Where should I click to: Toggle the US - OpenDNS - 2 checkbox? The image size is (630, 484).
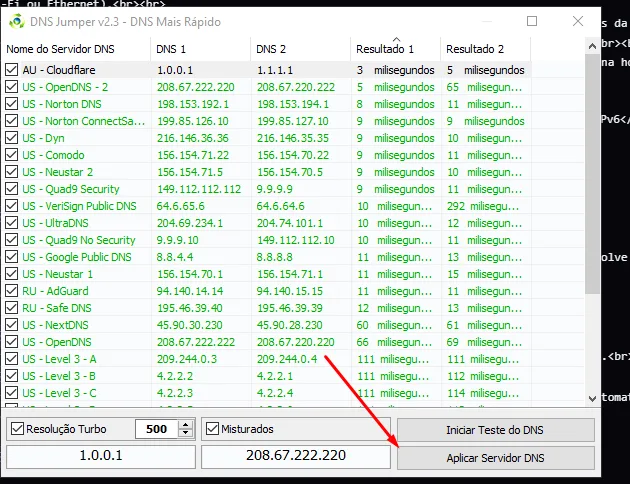[x=11, y=87]
